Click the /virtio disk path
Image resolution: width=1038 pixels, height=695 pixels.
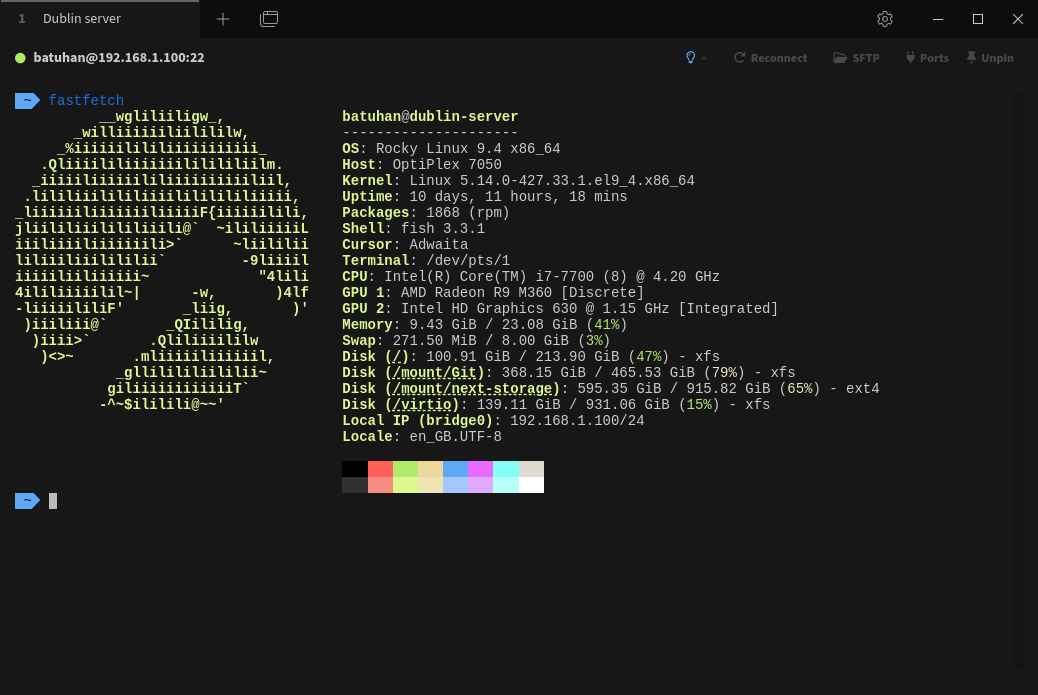[422, 404]
